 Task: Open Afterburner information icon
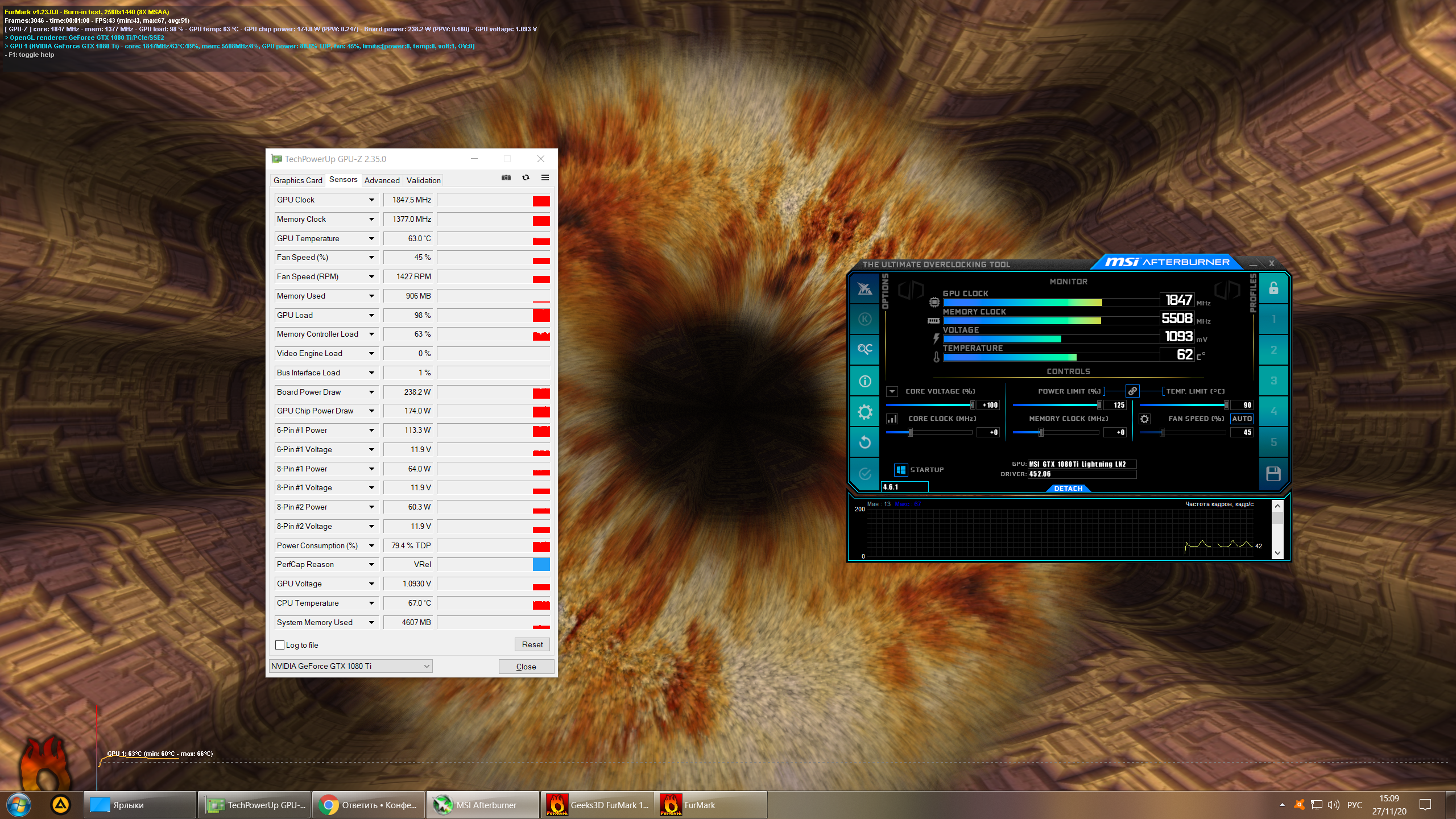864,381
